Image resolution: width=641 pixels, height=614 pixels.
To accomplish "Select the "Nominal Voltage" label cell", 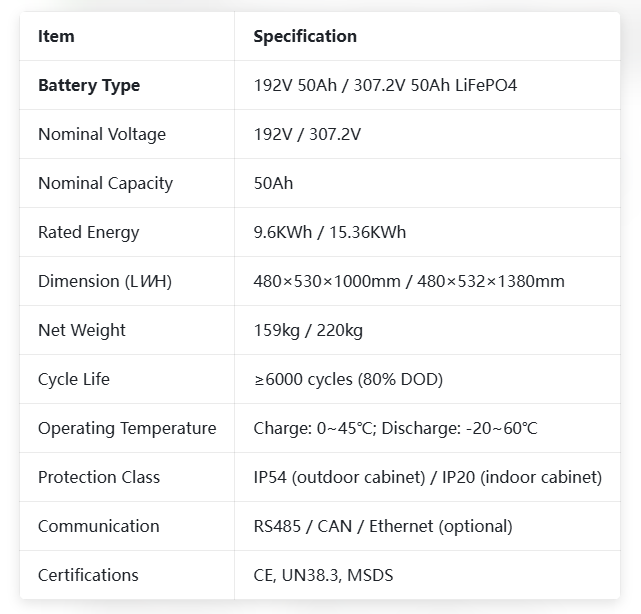I will click(102, 134).
